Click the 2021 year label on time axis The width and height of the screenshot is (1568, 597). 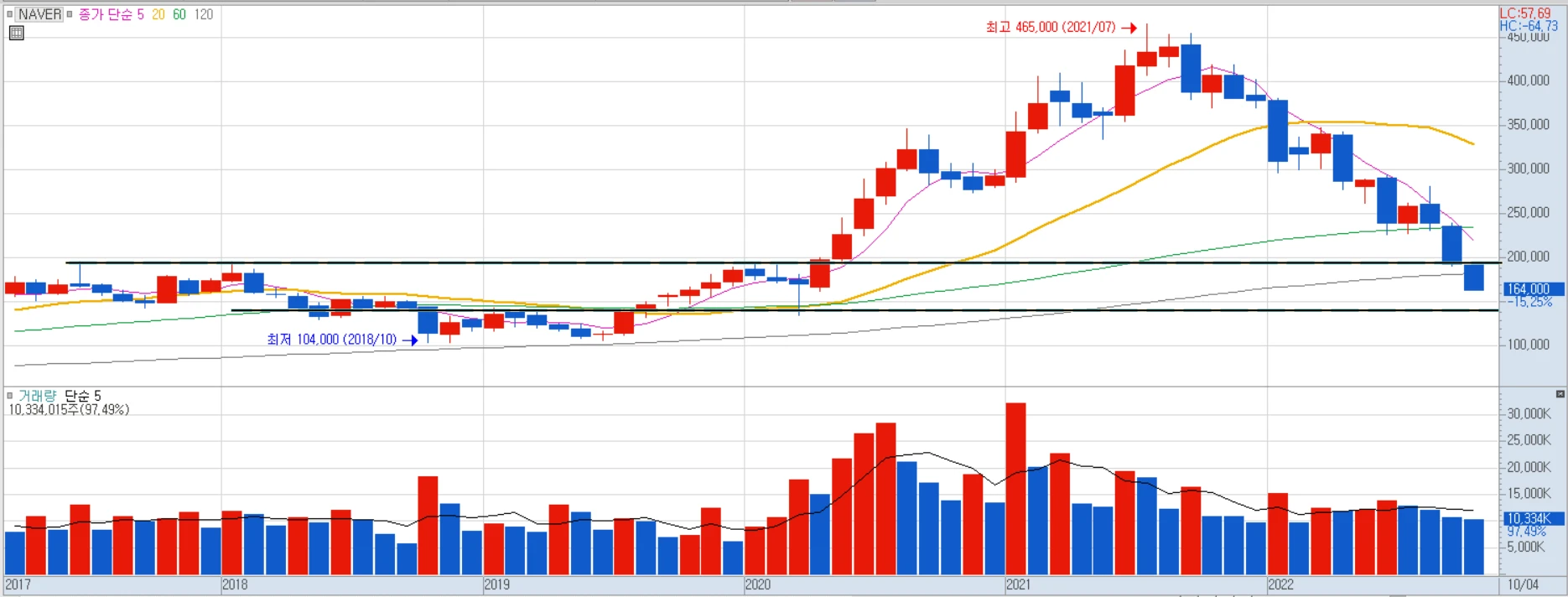(1019, 584)
